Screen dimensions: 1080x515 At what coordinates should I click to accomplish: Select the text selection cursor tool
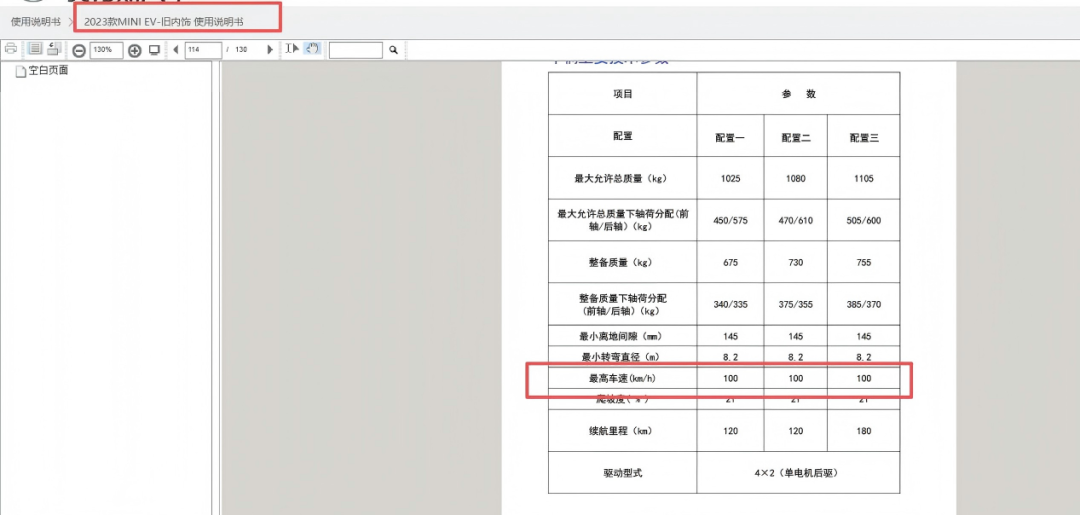pos(291,49)
